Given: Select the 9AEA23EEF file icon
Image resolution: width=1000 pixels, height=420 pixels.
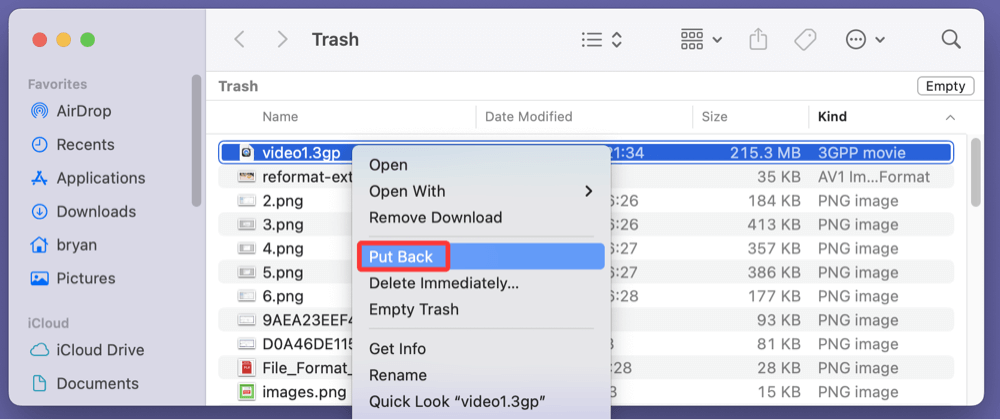Looking at the screenshot, I should pos(247,320).
